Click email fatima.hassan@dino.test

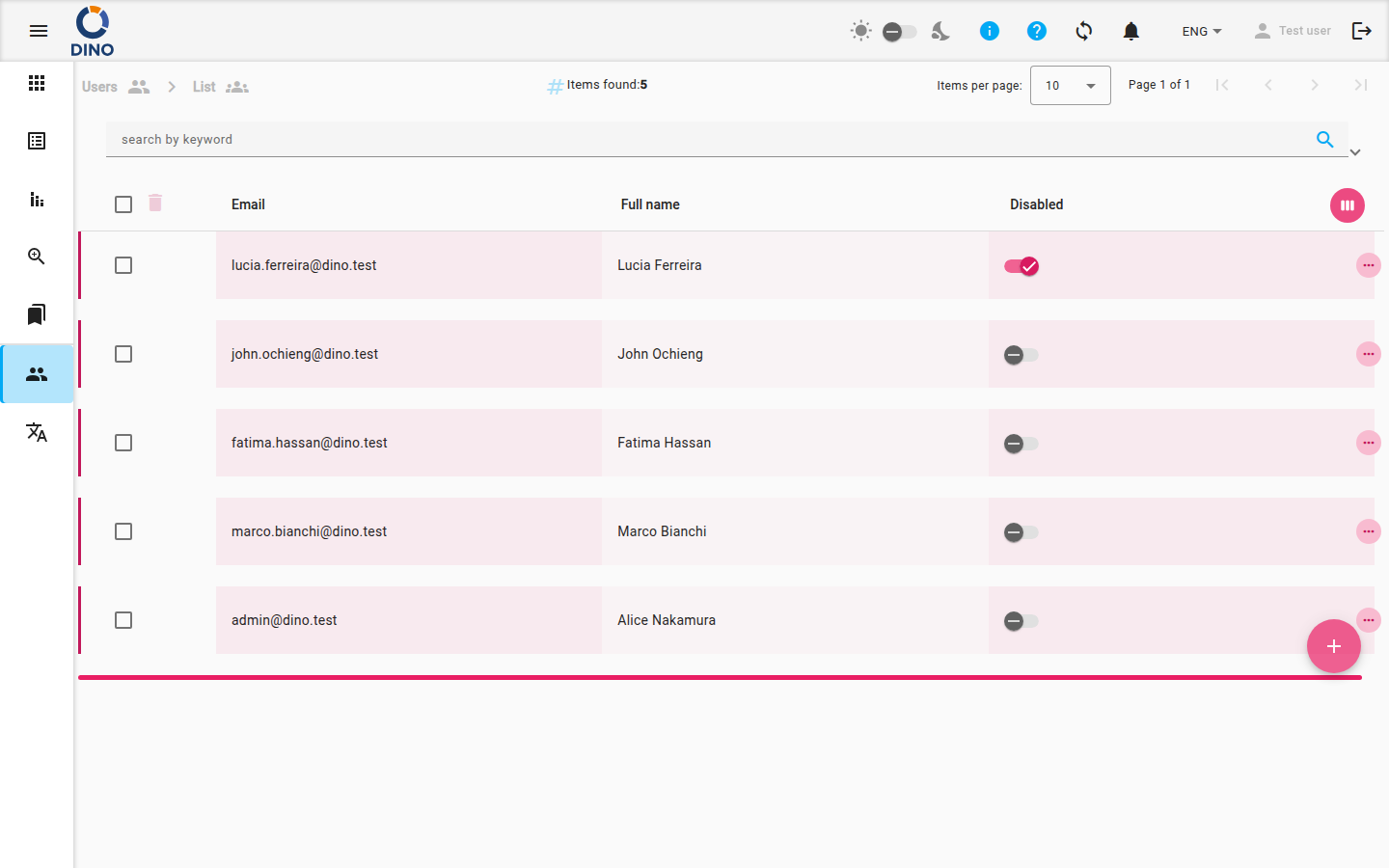[310, 443]
